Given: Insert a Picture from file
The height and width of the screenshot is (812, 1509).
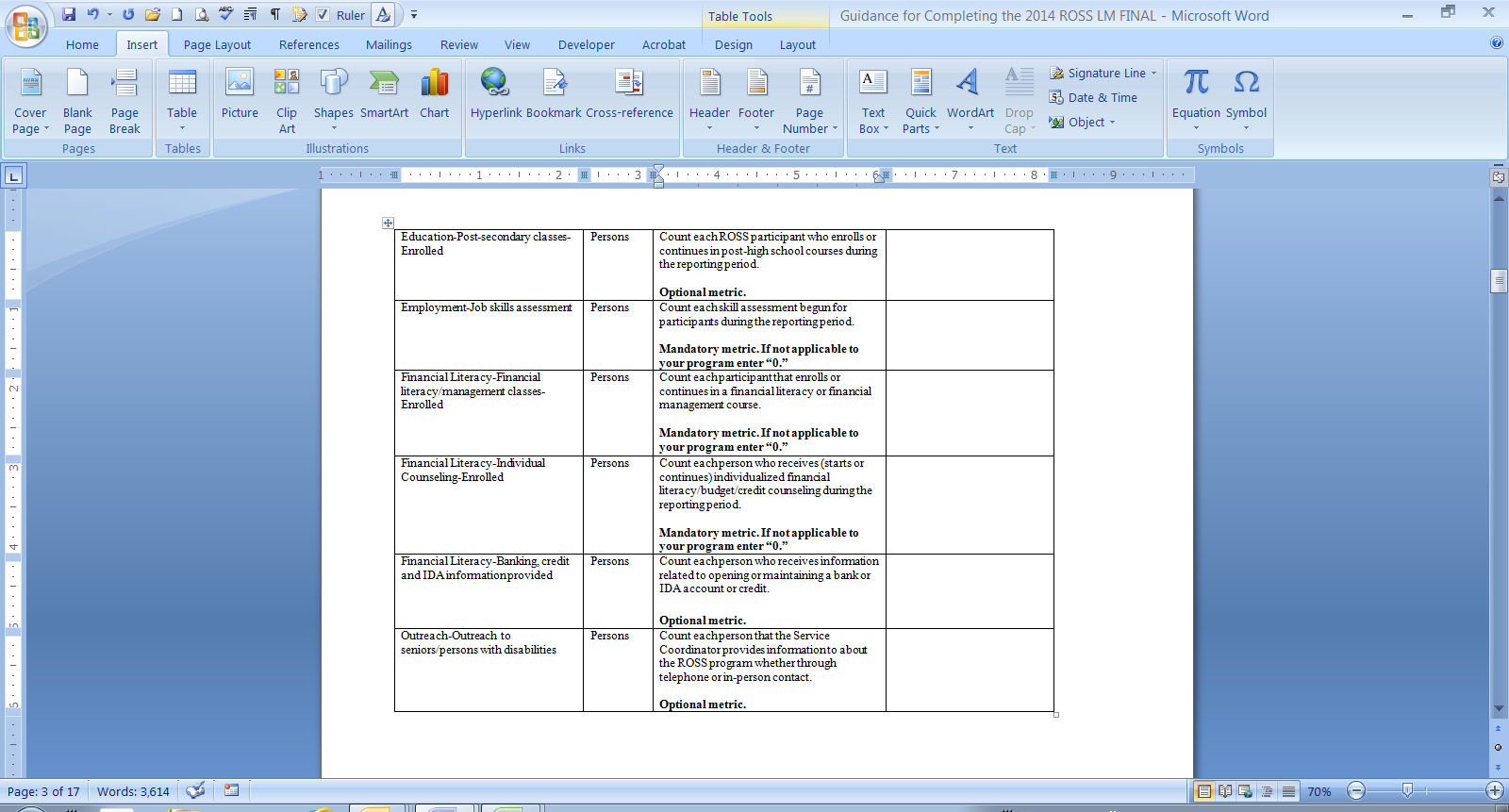Looking at the screenshot, I should click(240, 94).
